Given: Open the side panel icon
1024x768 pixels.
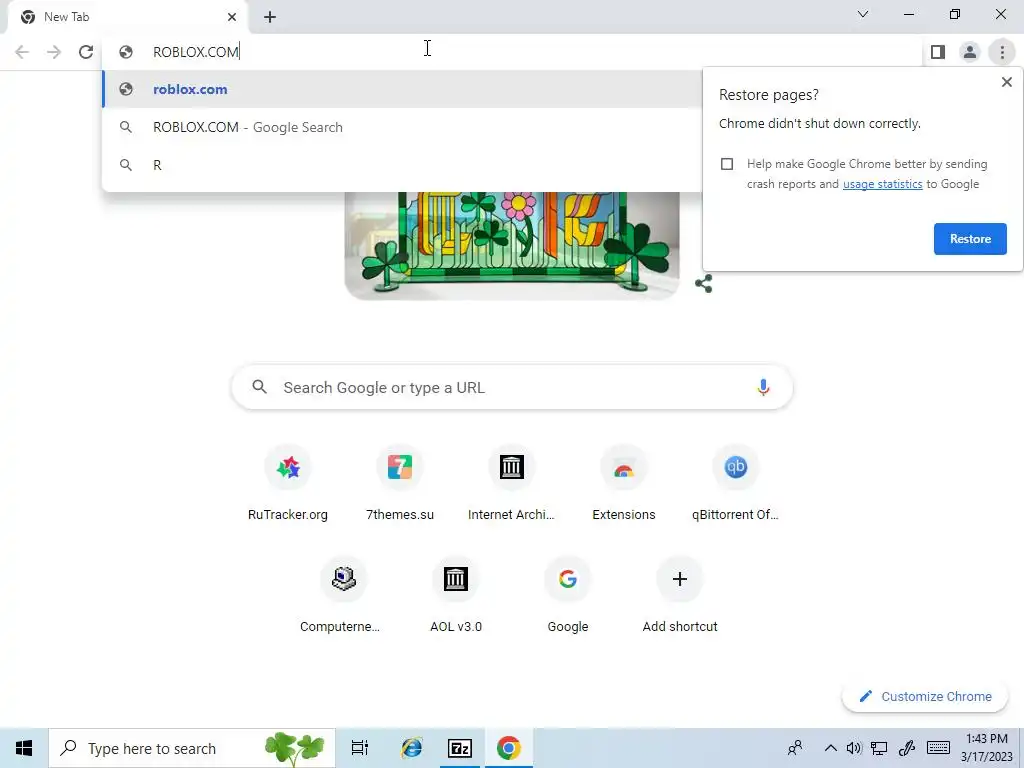Looking at the screenshot, I should pyautogui.click(x=938, y=52).
